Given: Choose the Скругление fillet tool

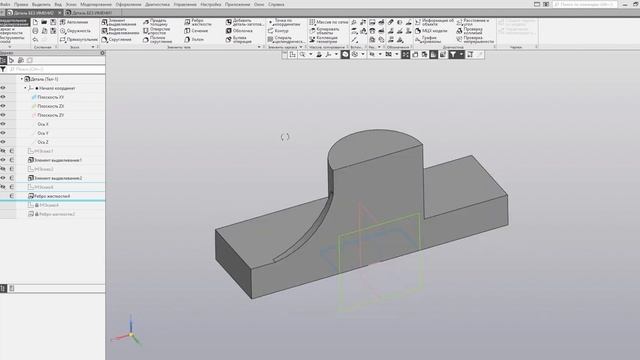Looking at the screenshot, I should click(116, 40).
